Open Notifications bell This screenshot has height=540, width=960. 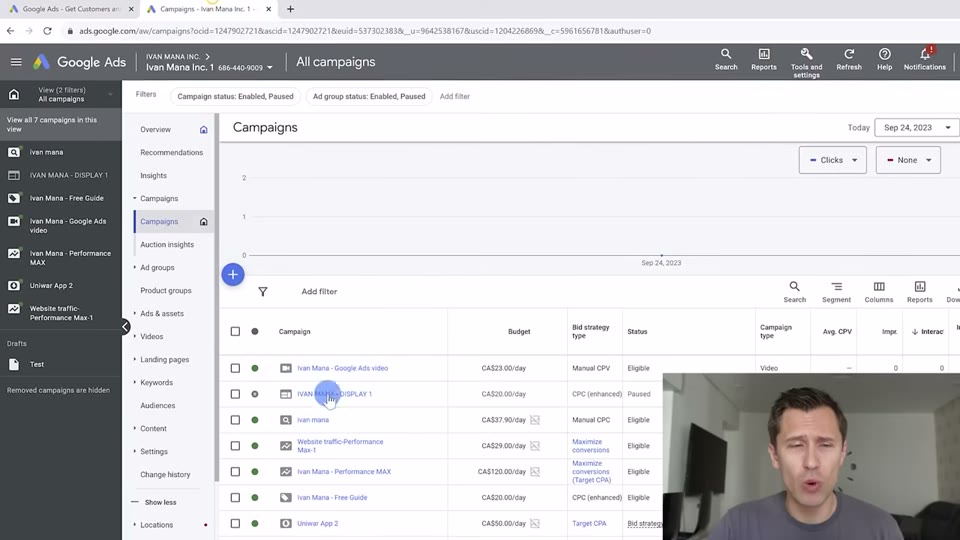924,60
